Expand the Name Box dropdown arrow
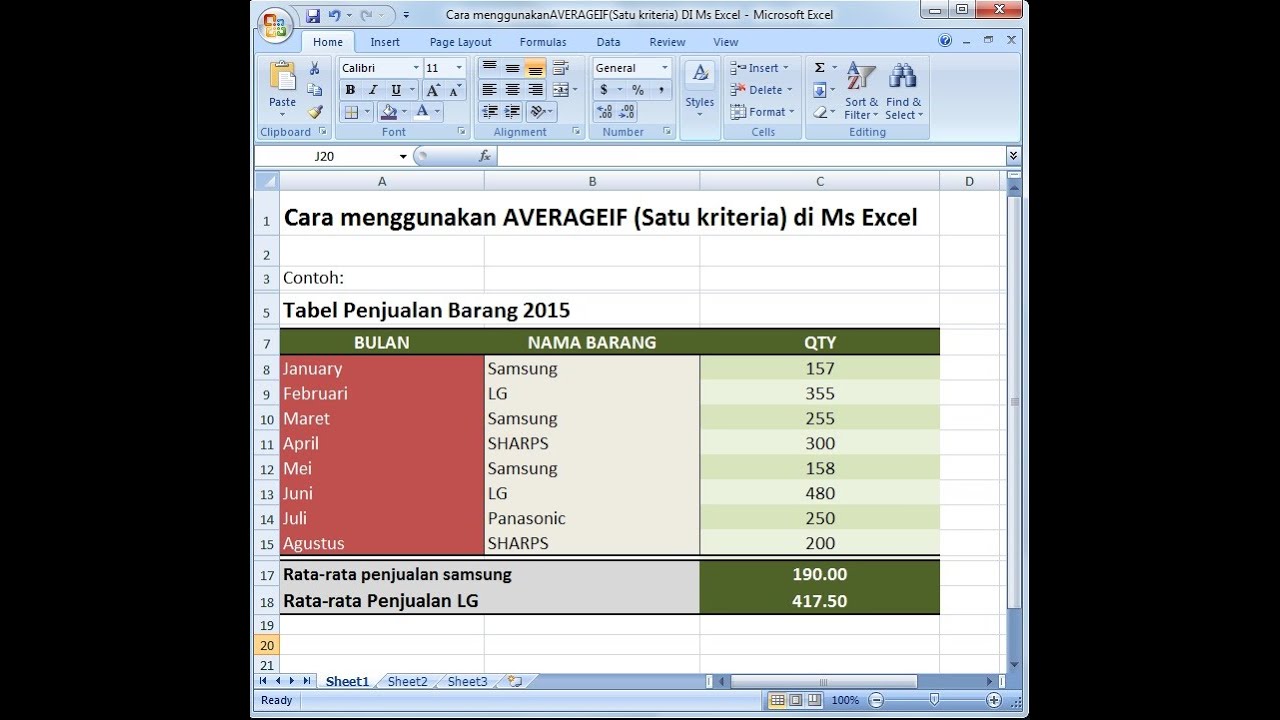Viewport: 1280px width, 720px height. click(x=403, y=156)
